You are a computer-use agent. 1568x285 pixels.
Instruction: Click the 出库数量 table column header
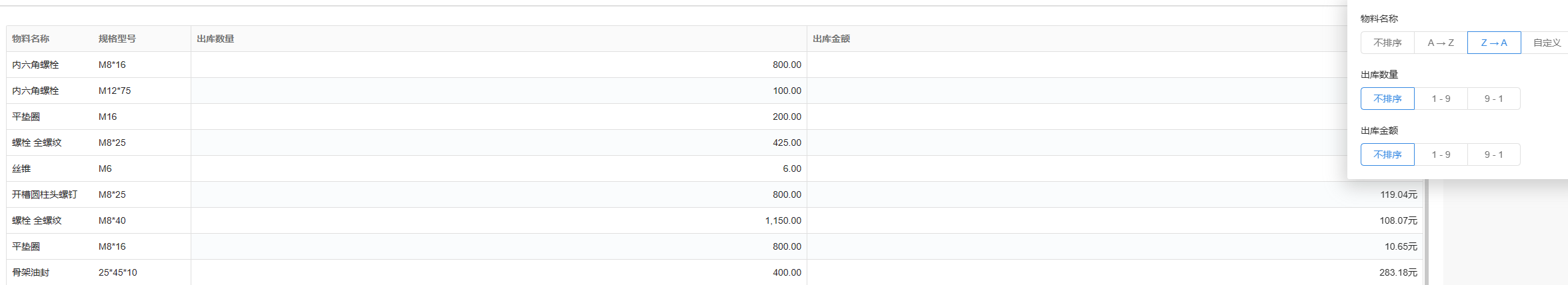click(x=215, y=39)
